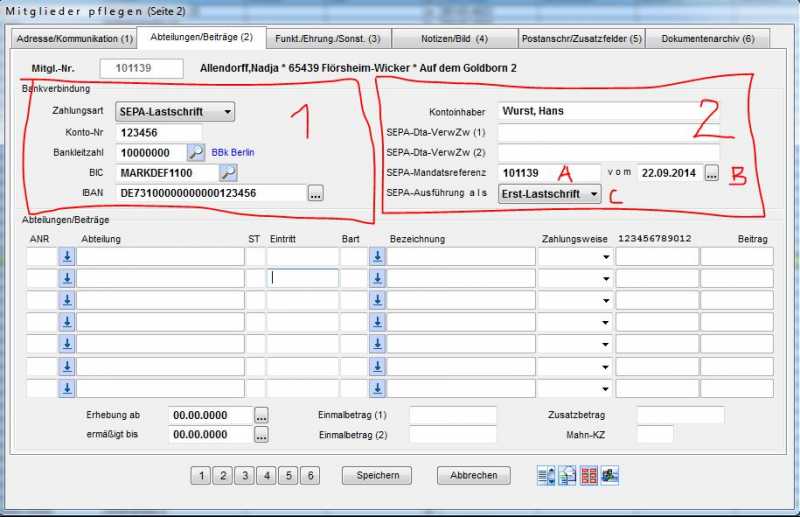Viewport: 800px width, 517px height.
Task: Click the rightmost icon in the bottom toolbar
Action: 611,476
